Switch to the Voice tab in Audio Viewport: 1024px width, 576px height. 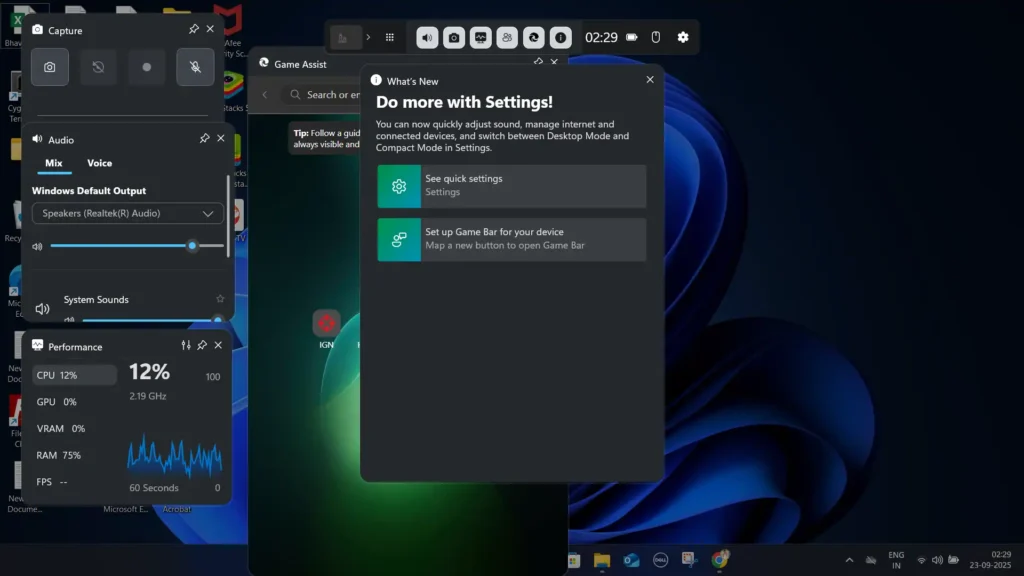tap(99, 163)
